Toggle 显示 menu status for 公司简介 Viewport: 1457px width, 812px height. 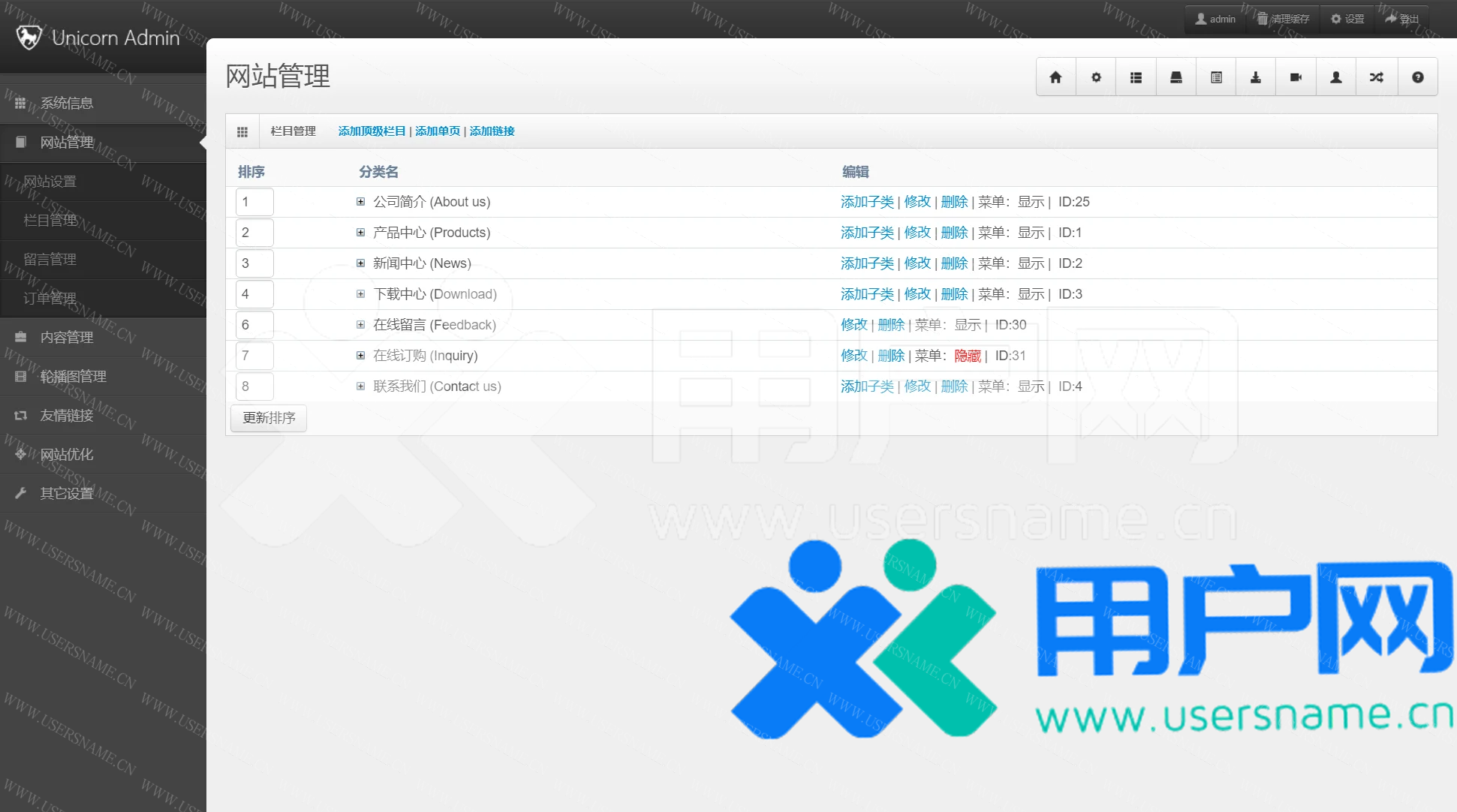(1031, 202)
